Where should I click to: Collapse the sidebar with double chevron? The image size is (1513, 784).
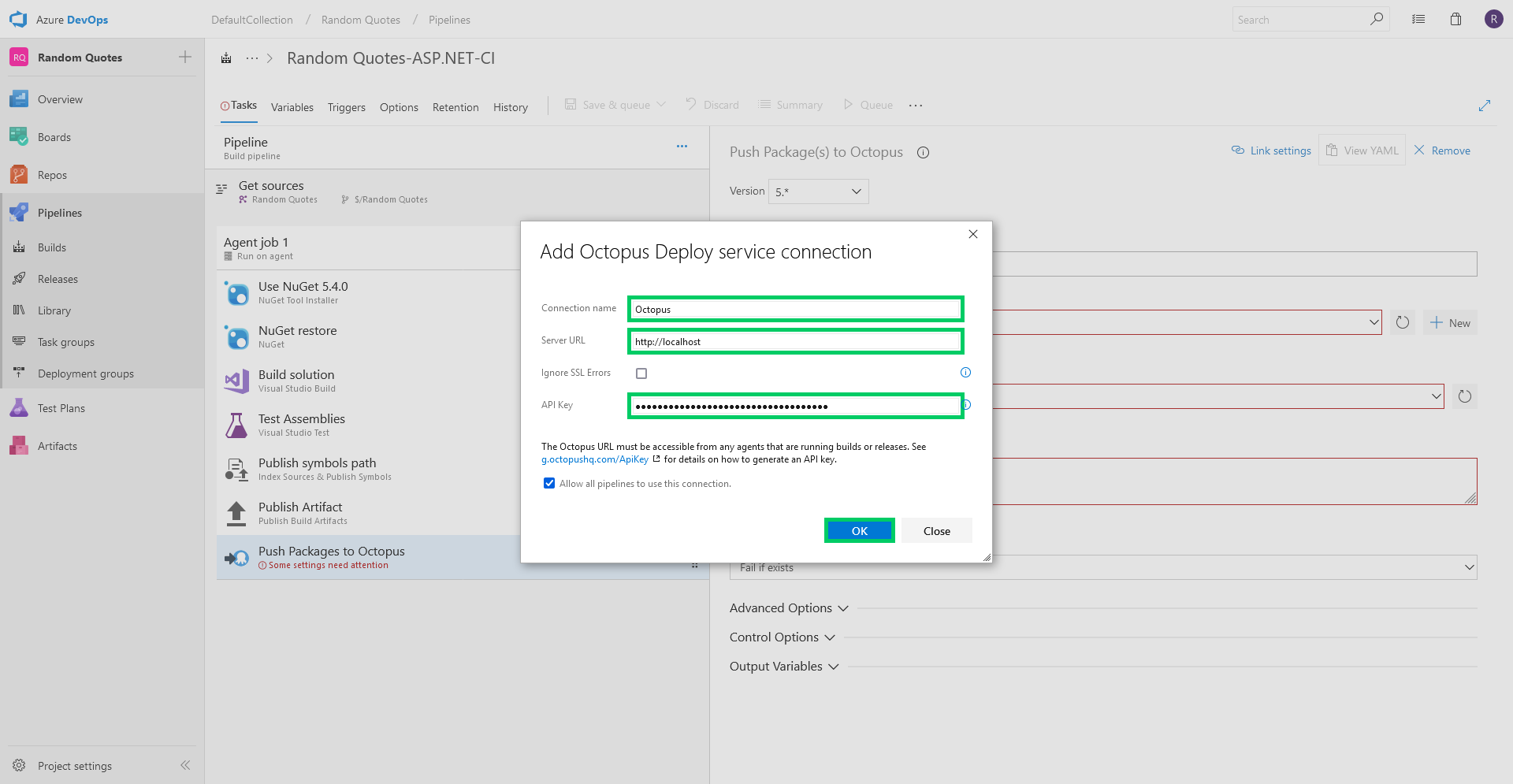[x=185, y=765]
